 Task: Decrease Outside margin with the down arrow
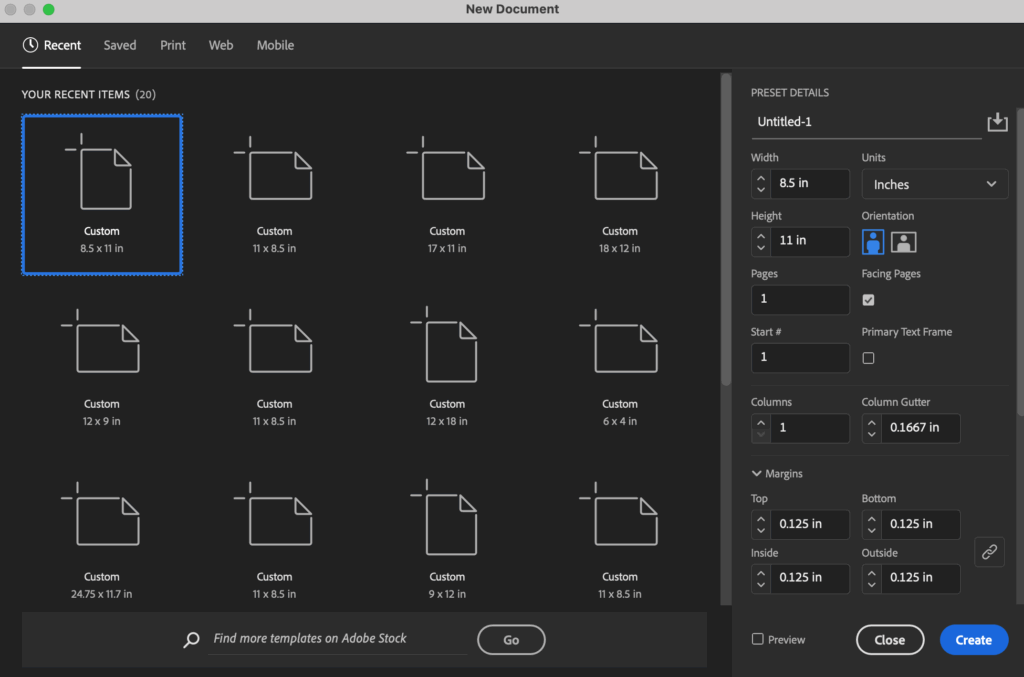coord(871,584)
